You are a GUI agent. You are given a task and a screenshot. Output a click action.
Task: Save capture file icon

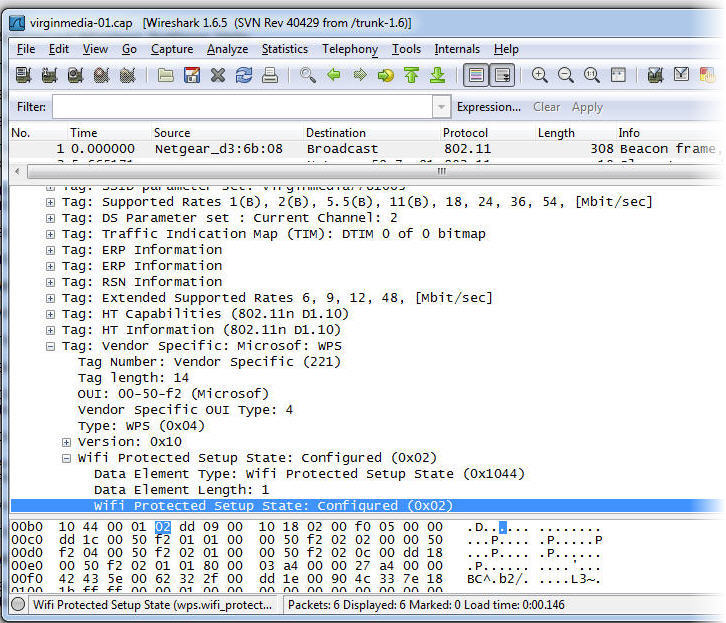[192, 75]
